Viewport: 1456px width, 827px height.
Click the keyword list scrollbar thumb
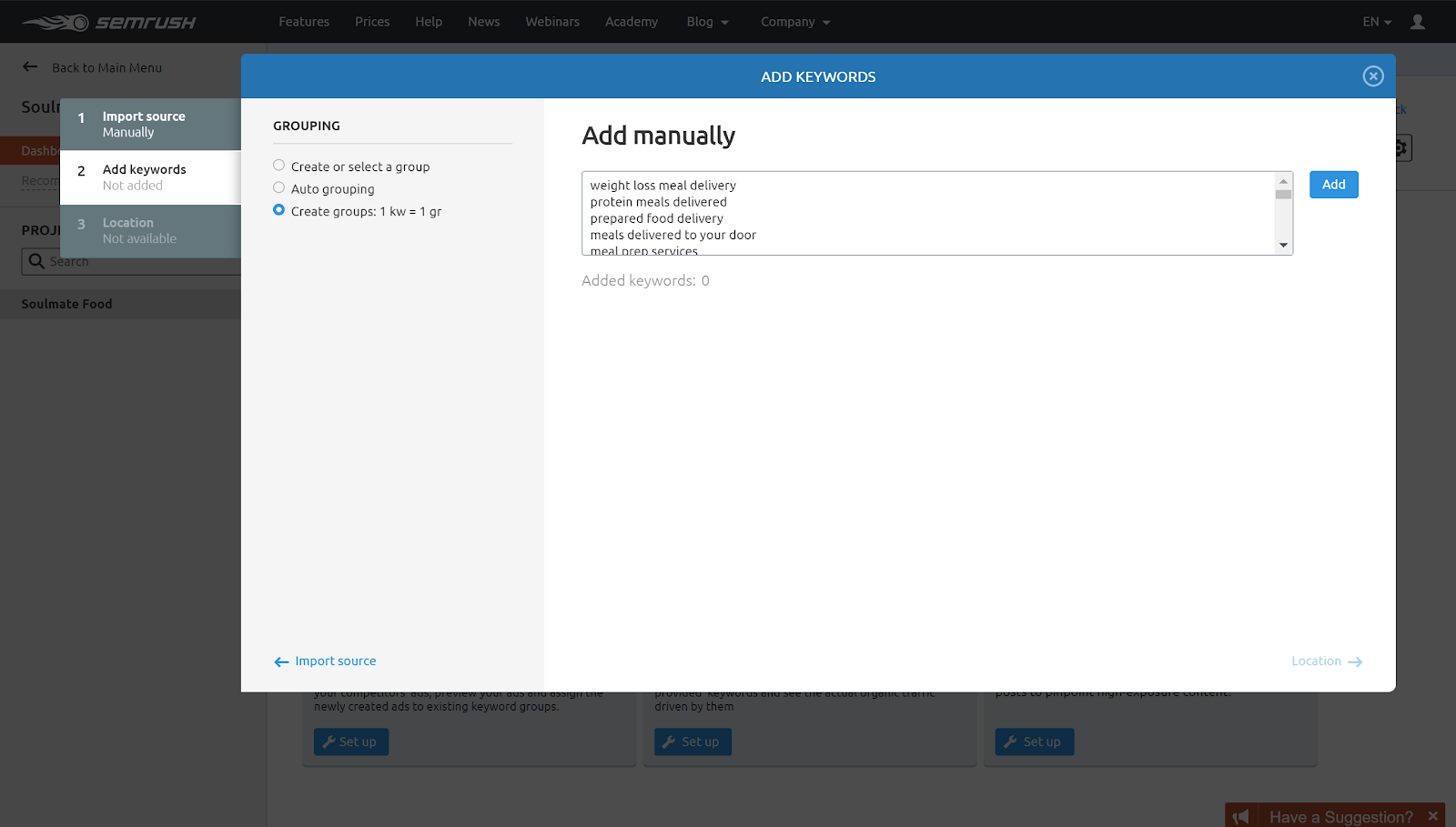click(x=1284, y=194)
